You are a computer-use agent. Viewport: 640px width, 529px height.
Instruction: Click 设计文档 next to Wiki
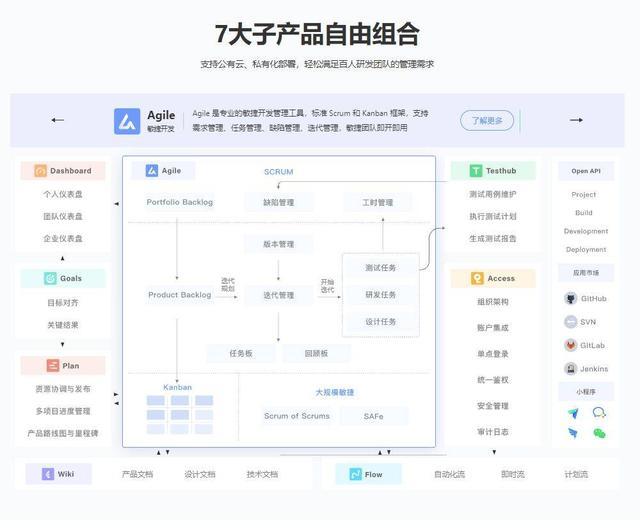(x=200, y=474)
